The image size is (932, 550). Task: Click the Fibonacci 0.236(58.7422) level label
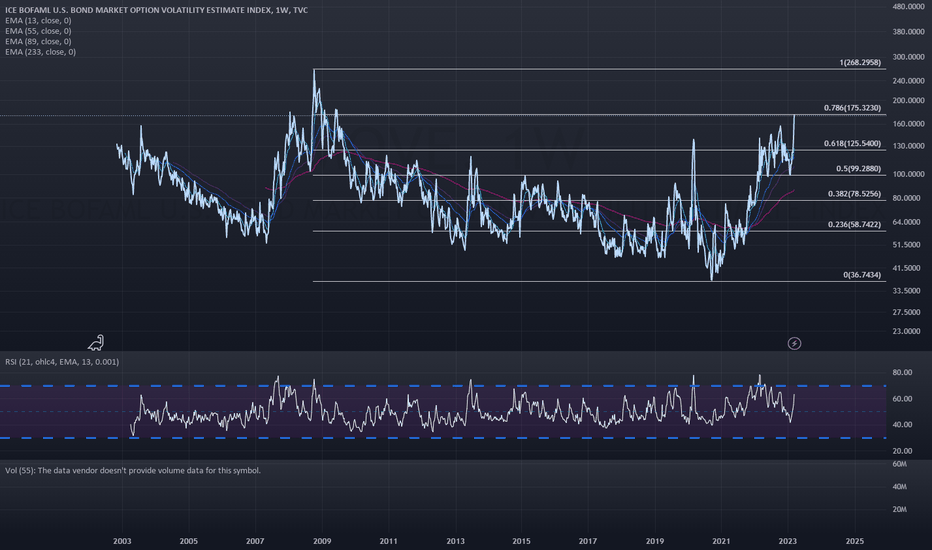click(x=854, y=224)
